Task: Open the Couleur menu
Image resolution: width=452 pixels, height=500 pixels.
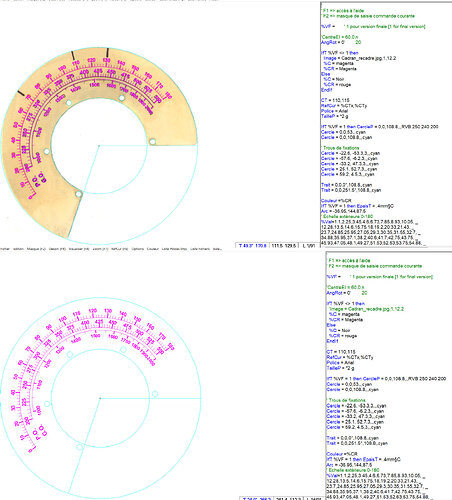Action: (x=153, y=249)
